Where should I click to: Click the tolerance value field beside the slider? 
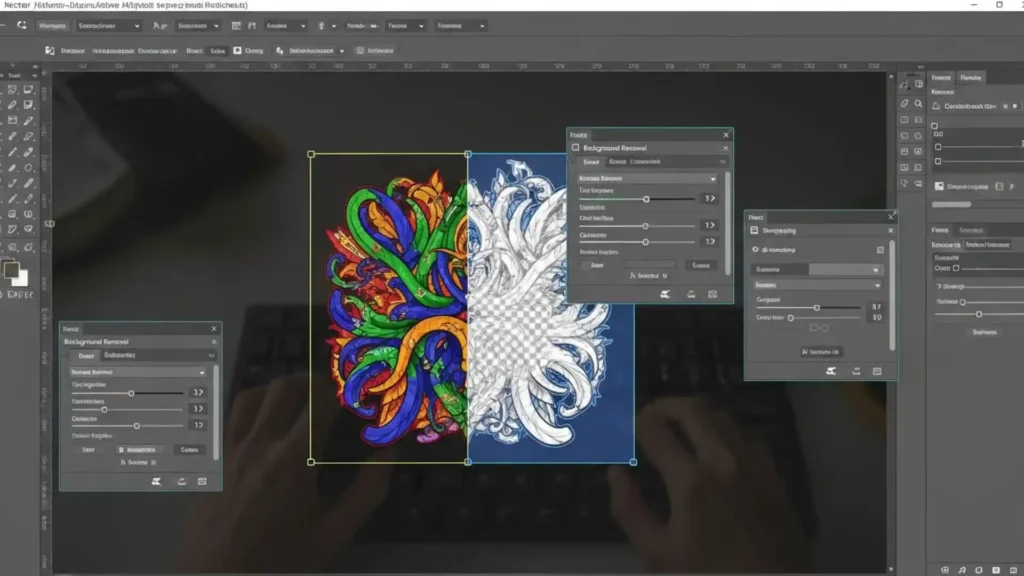pos(709,198)
